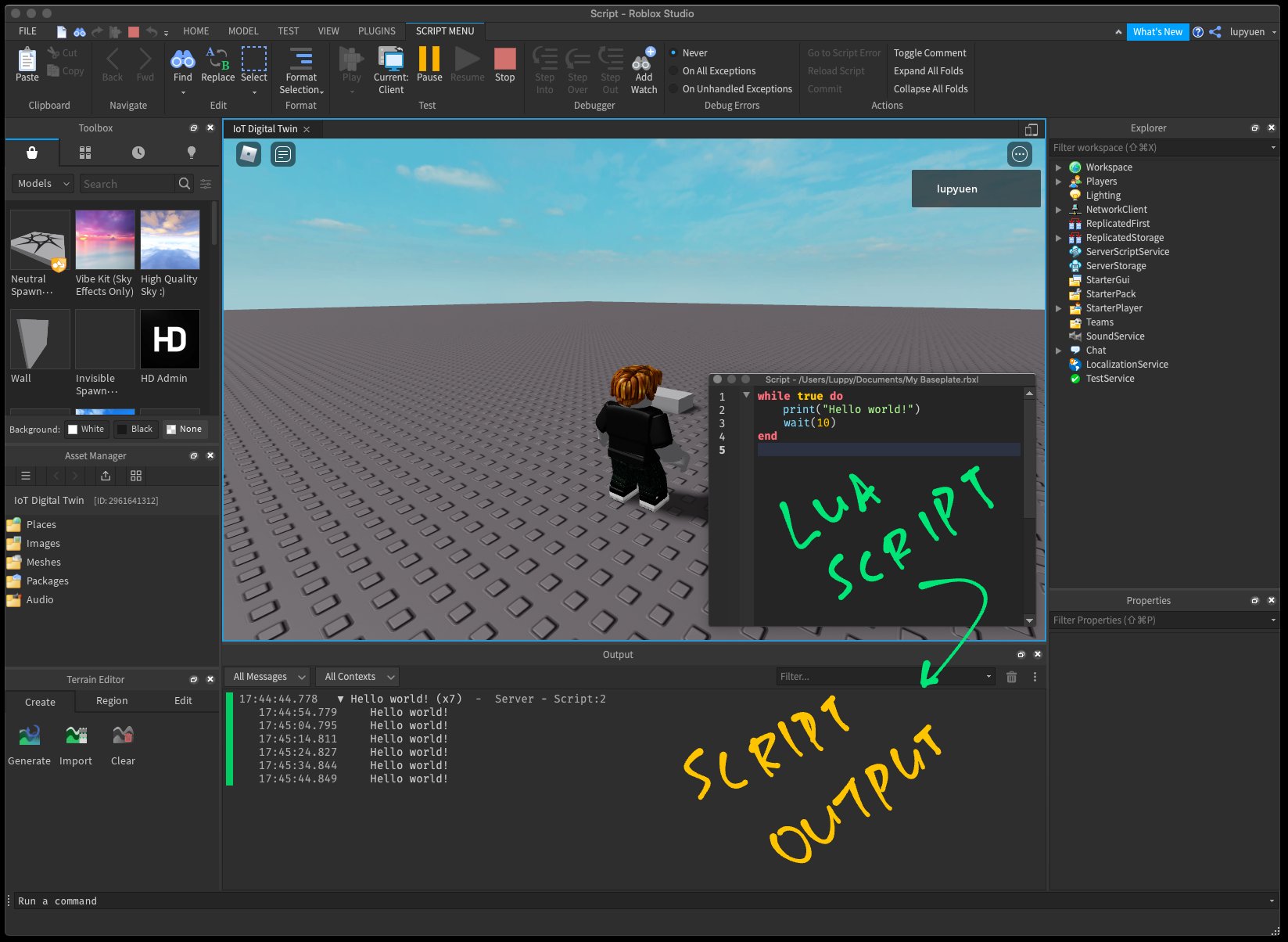Expand the ReplicatedStorage tree node
The height and width of the screenshot is (942, 1288).
click(x=1058, y=238)
